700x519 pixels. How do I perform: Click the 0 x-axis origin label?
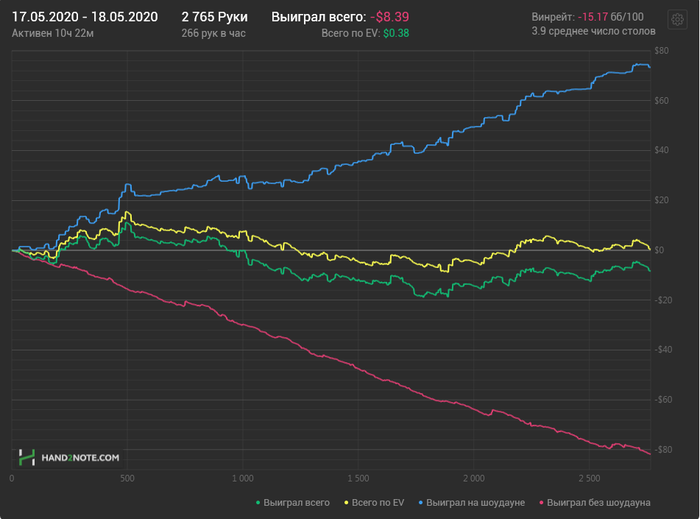tap(12, 478)
